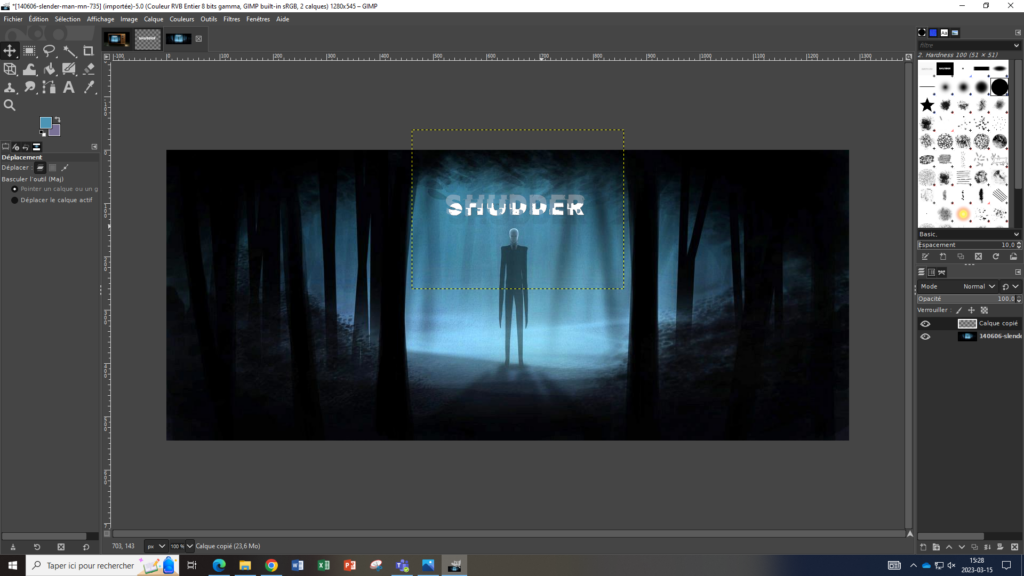Switch to the Paths tab in layers dock
Screen dimensions: 1024x576
point(942,272)
